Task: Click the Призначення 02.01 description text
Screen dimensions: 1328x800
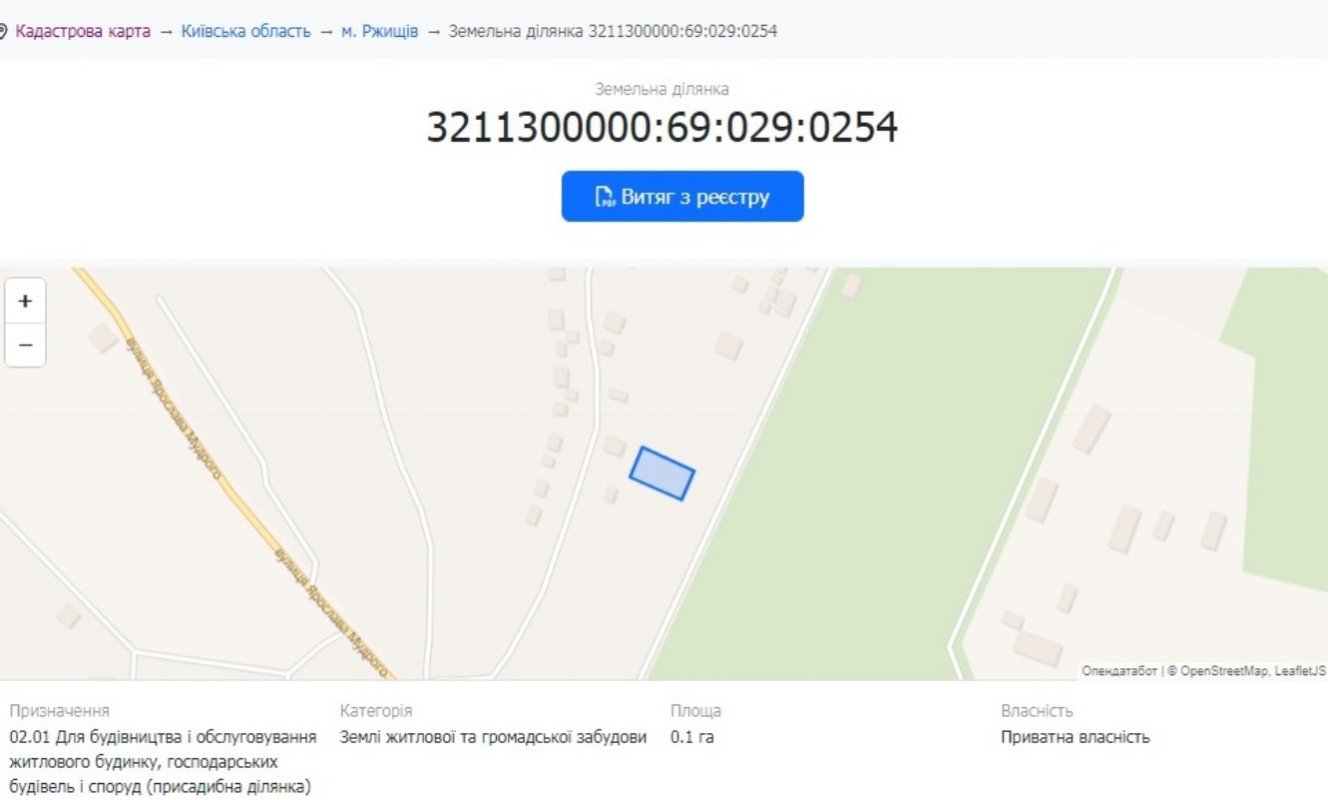Action: coord(163,761)
